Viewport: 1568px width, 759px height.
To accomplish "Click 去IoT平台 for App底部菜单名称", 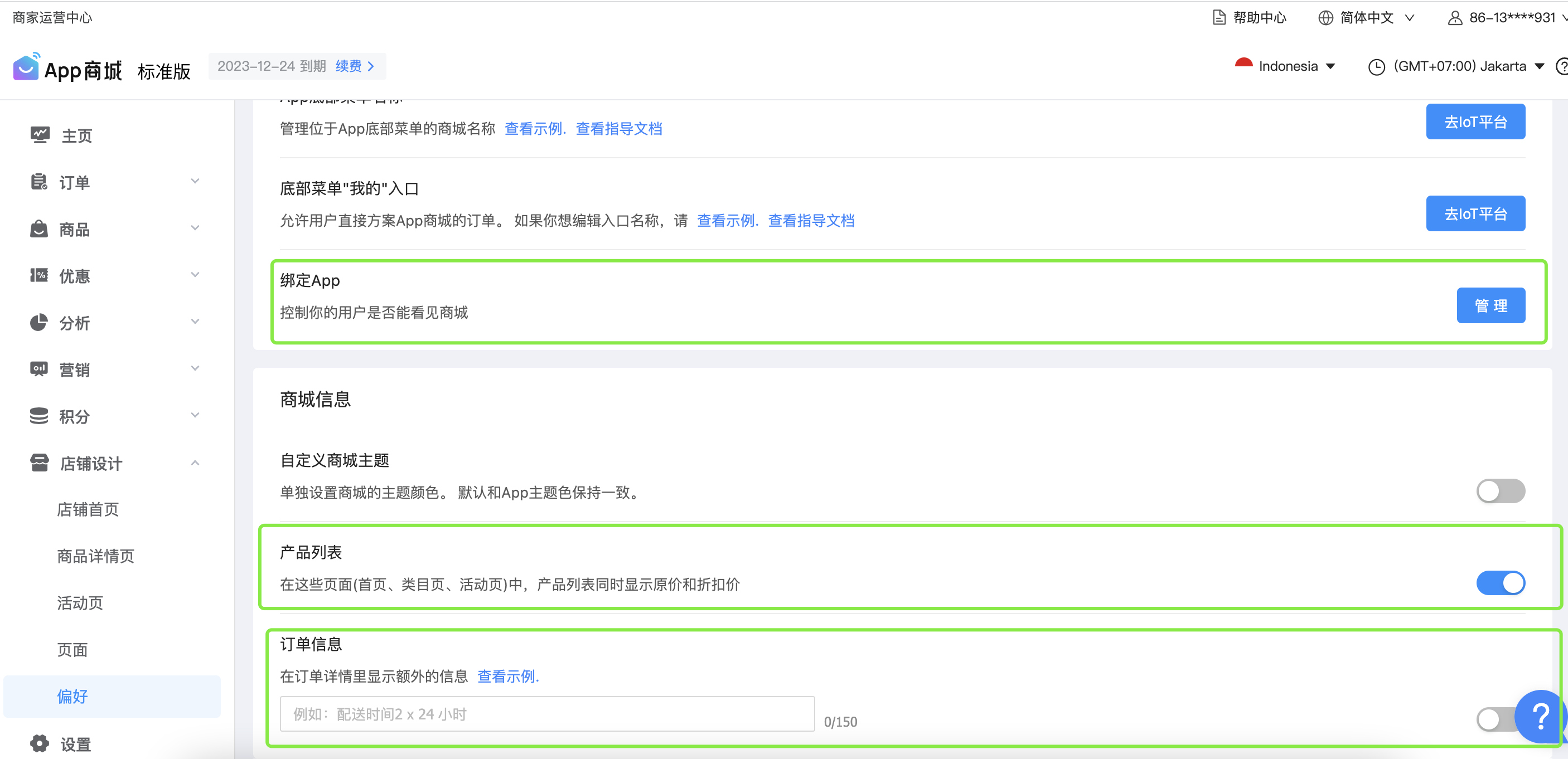I will 1475,121.
